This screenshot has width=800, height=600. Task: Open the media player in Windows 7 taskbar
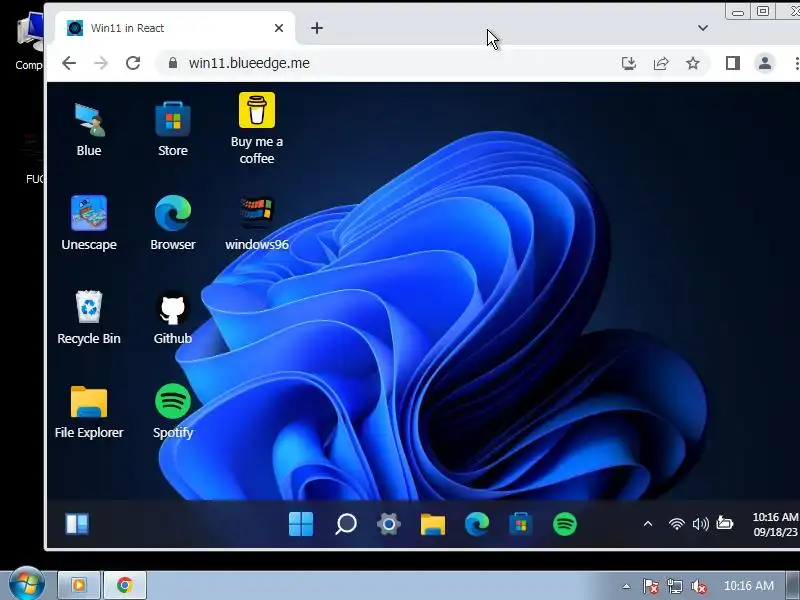click(79, 585)
